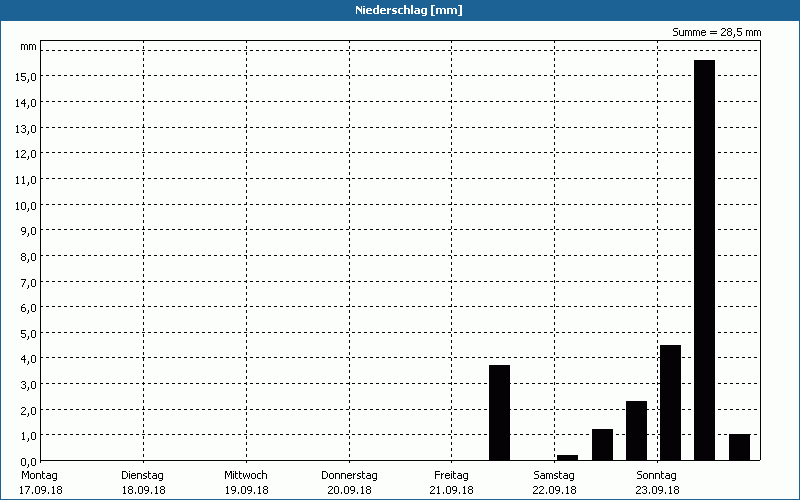Click the 'Freitag' axis label
Image resolution: width=800 pixels, height=500 pixels.
[451, 476]
